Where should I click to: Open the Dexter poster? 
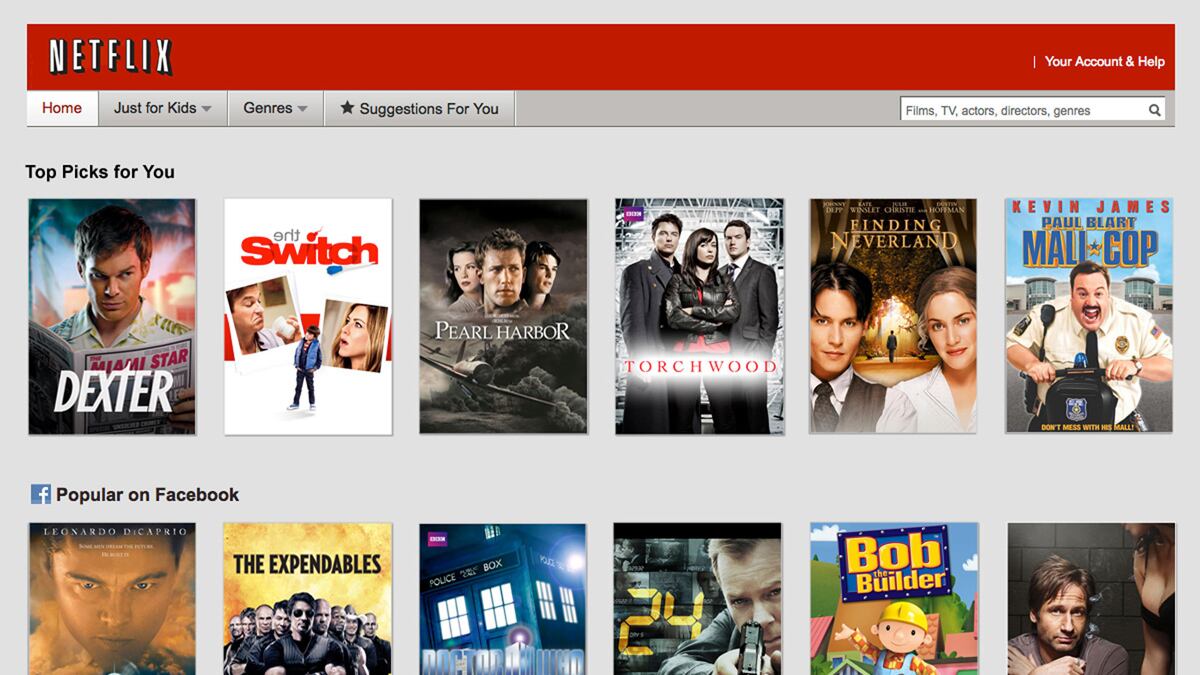click(112, 315)
